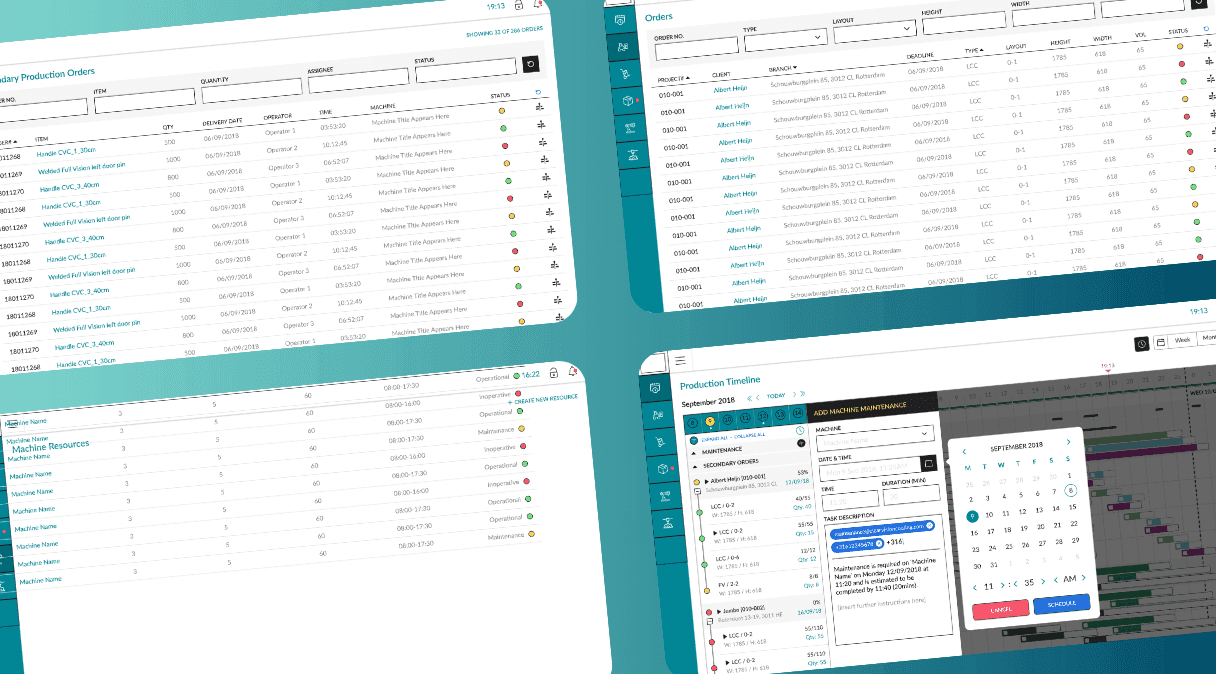Viewport: 1216px width, 674px height.
Task: Remove the email address chip in Task Description
Action: (929, 526)
